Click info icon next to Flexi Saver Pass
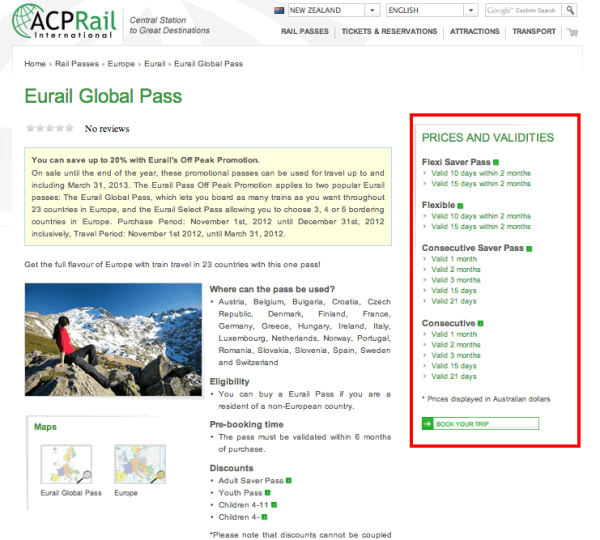 click(x=496, y=162)
